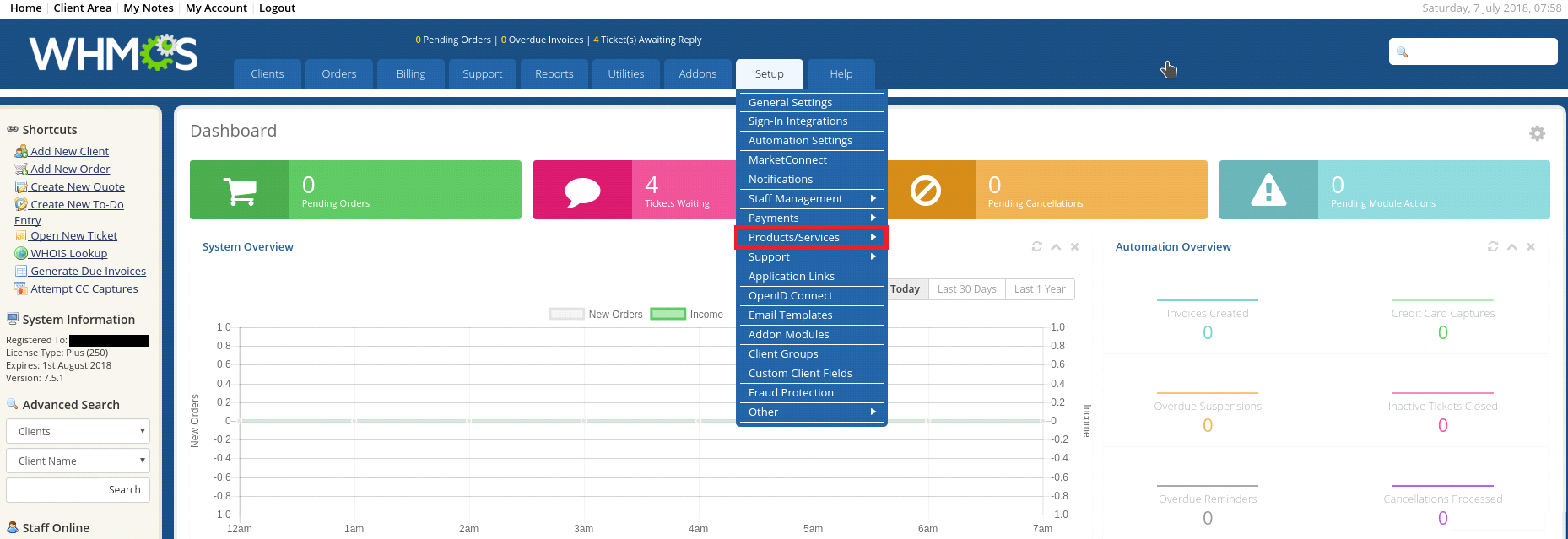Viewport: 1568px width, 539px height.
Task: Click the Tickets Waiting speech bubble icon
Action: (x=582, y=191)
